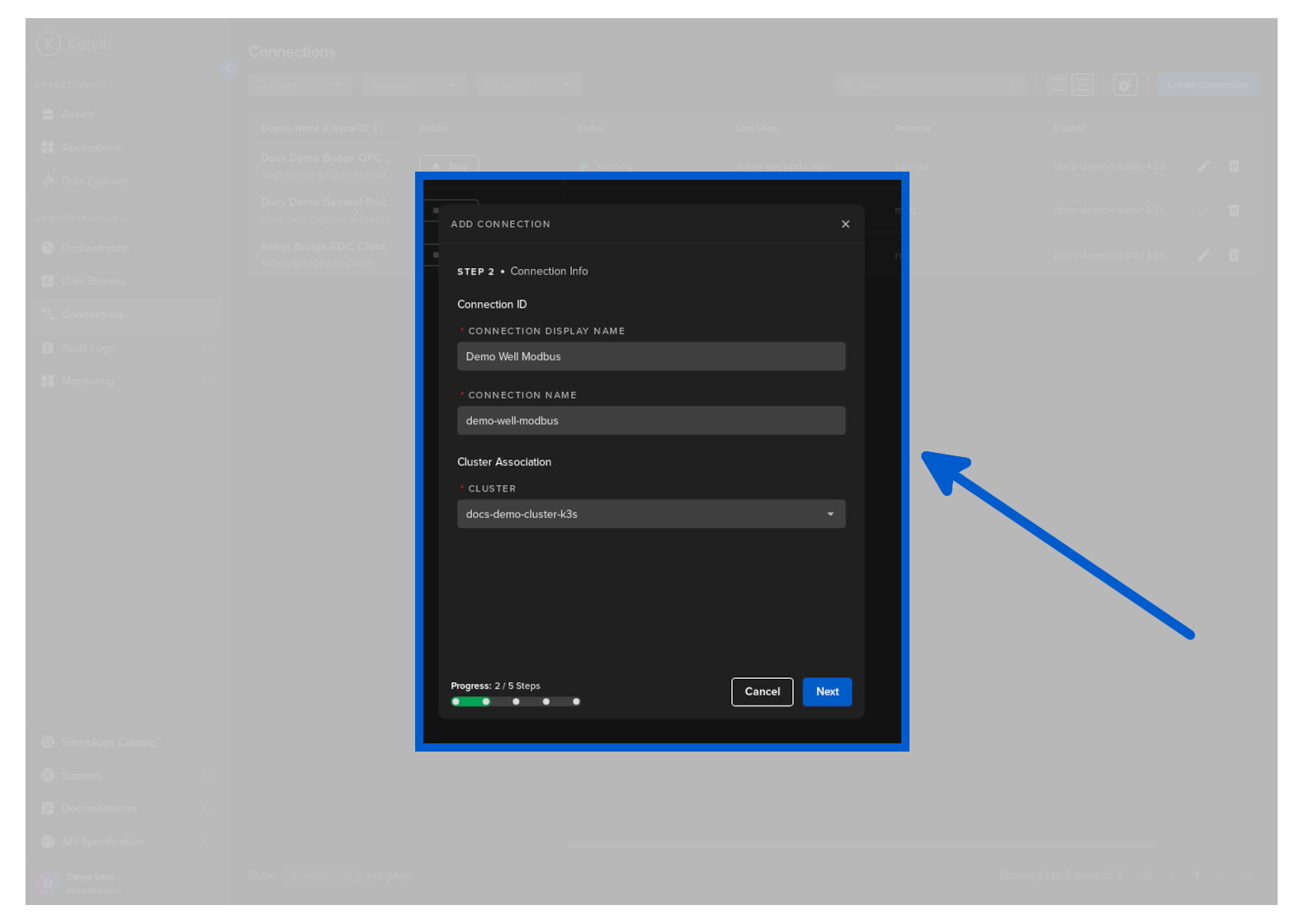Edit the Docs Demo Bridge OPC connection
This screenshot has width=1304, height=924.
tap(1203, 167)
